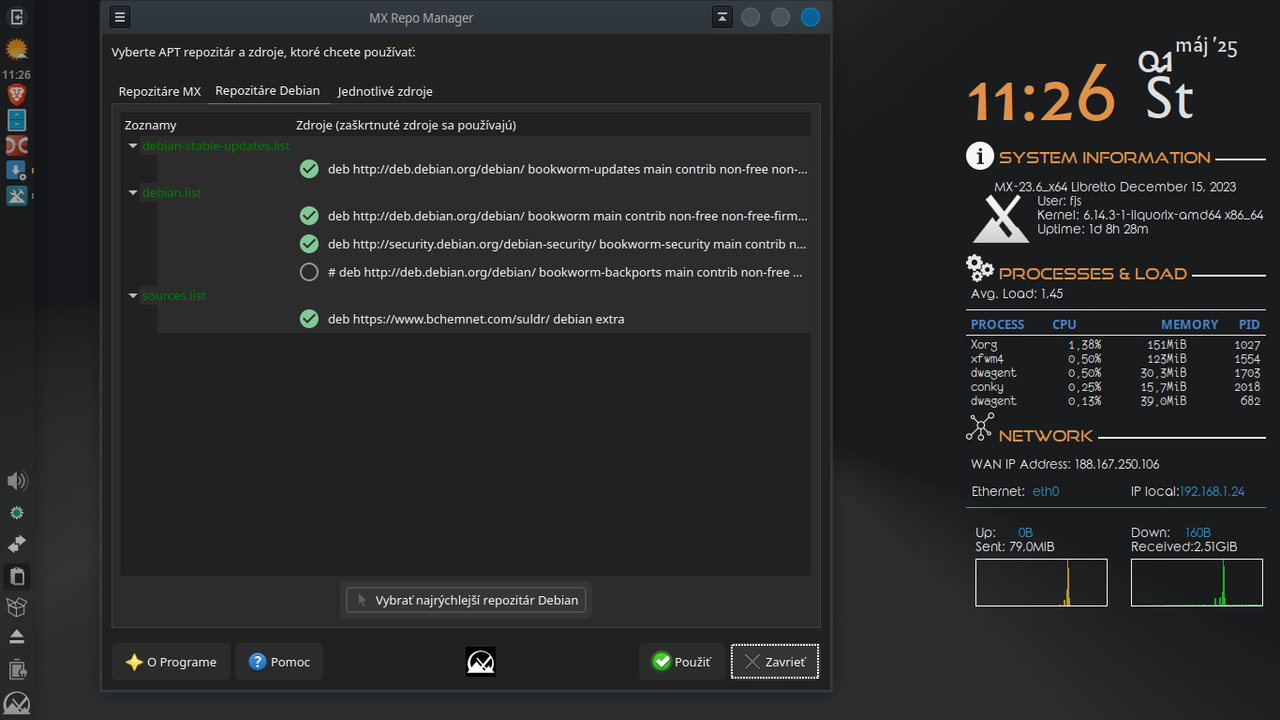1280x720 pixels.
Task: Click the green gear tray icon
Action: tap(17, 513)
